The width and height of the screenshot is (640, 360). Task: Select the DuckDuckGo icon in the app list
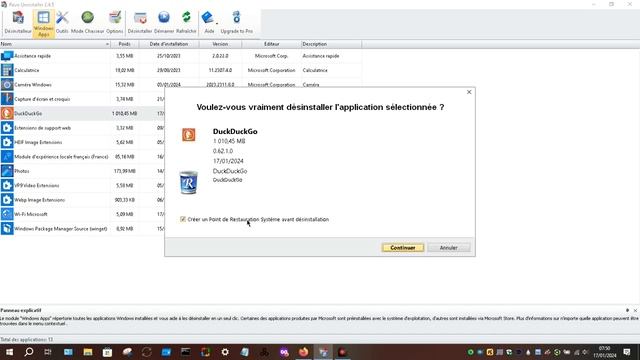coord(7,113)
